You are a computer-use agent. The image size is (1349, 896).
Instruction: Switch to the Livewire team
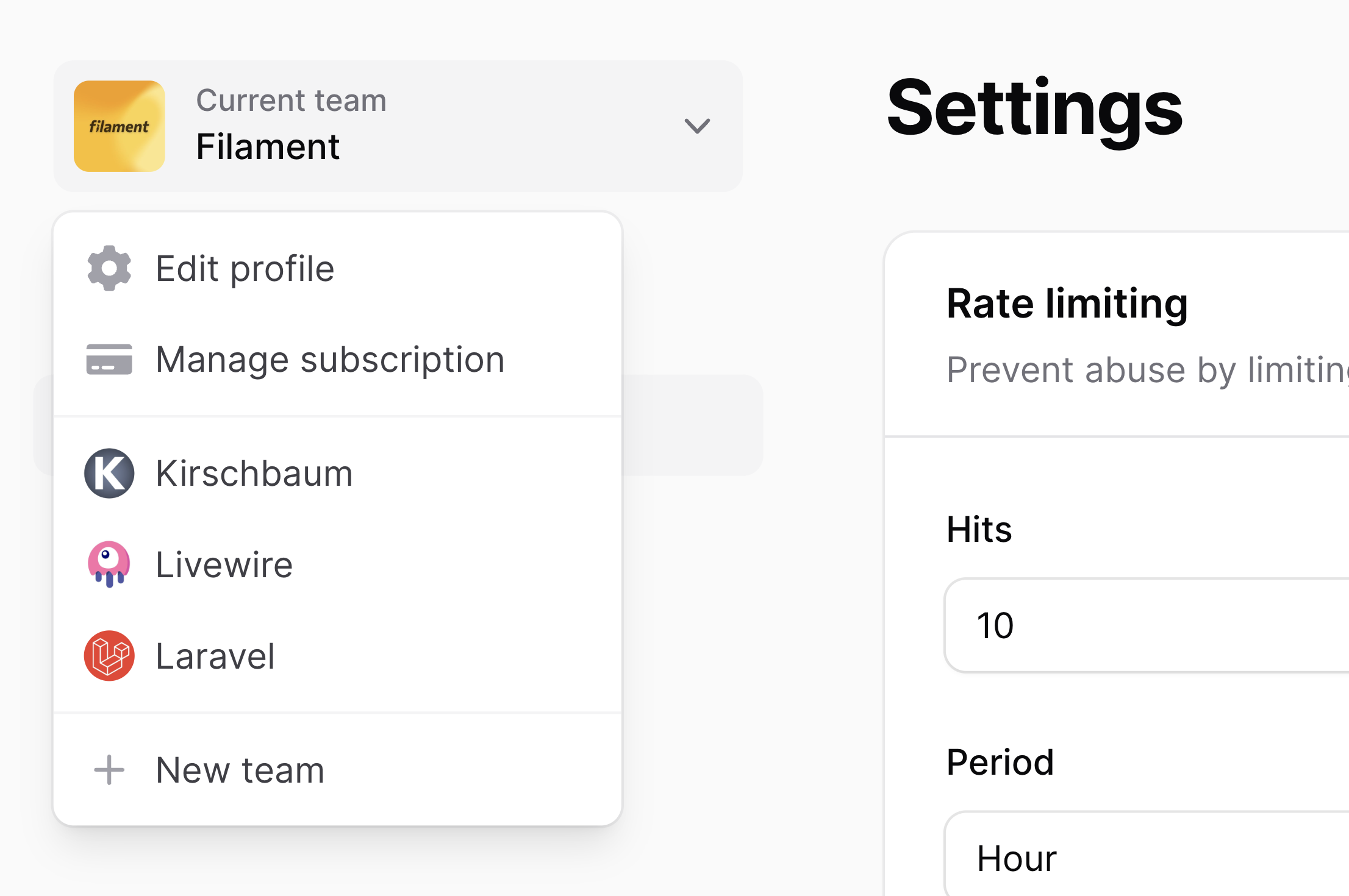click(224, 564)
